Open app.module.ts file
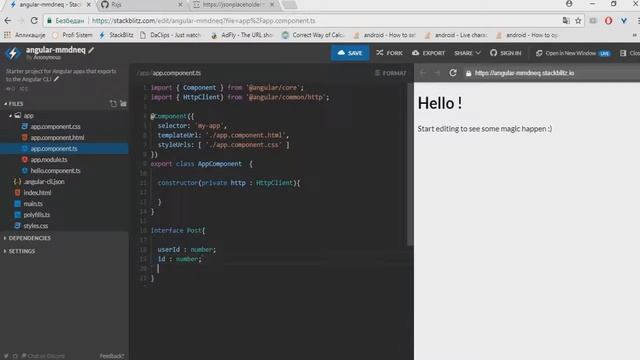The height and width of the screenshot is (360, 640). (49, 160)
